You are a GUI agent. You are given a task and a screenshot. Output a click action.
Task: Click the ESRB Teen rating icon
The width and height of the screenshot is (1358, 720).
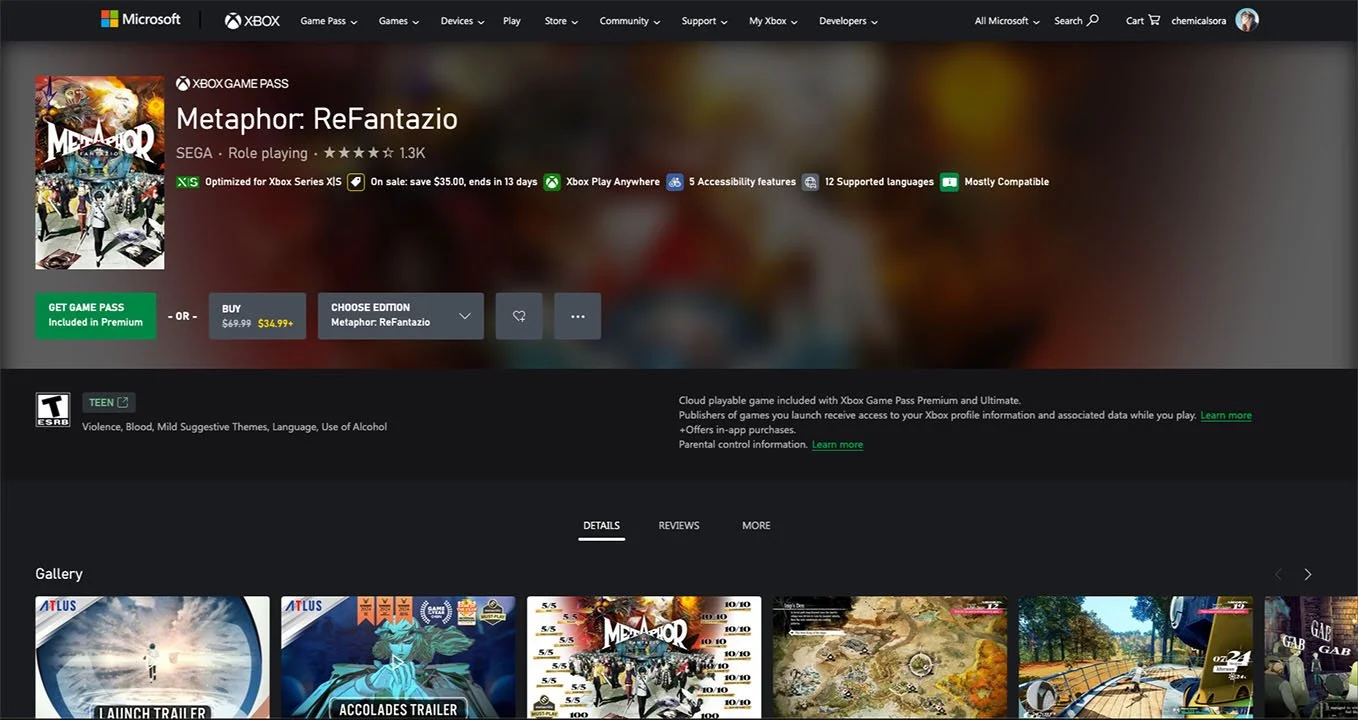(53, 409)
